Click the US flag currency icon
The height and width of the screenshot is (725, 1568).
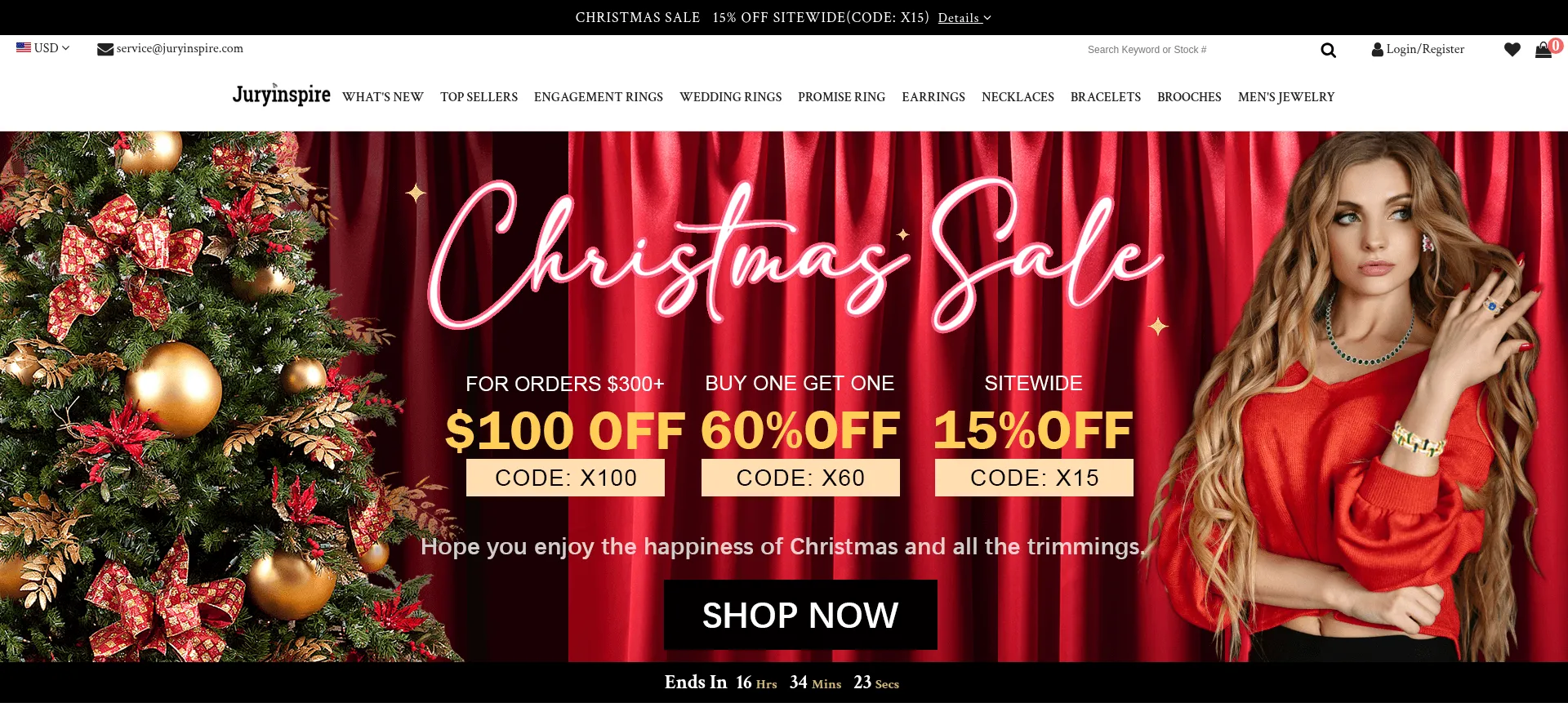[24, 47]
